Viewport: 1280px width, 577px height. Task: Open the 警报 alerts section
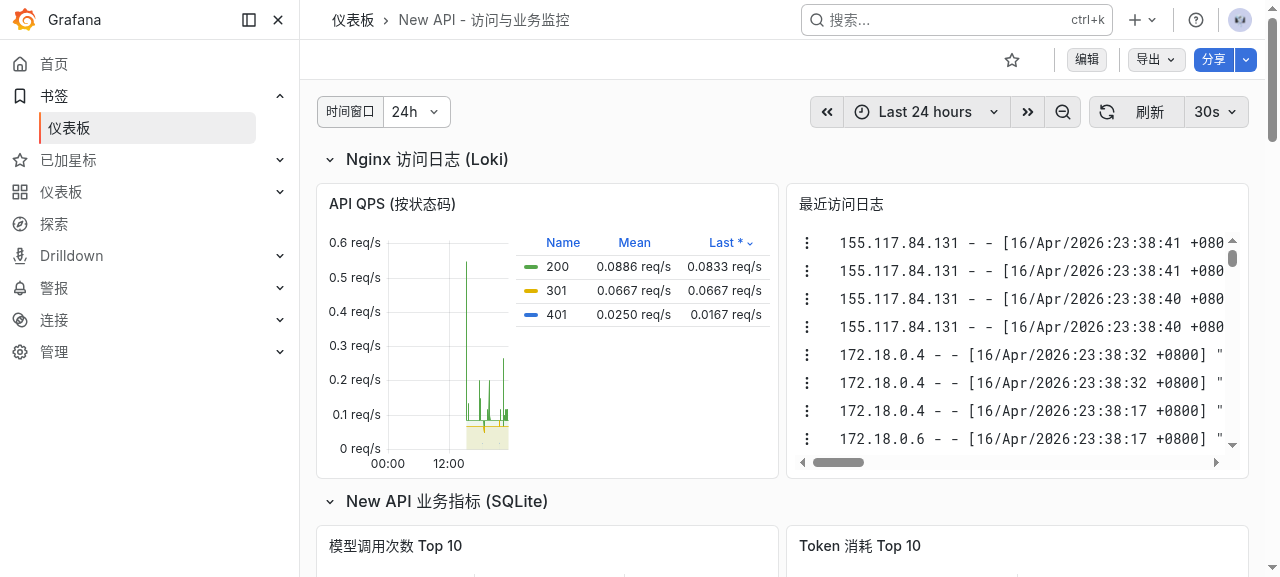52,288
